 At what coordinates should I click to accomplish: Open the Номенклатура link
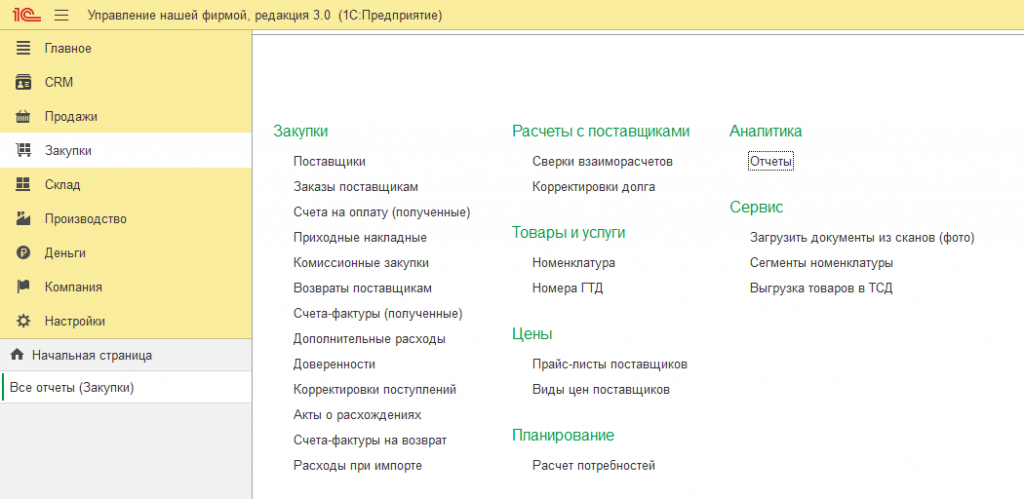coord(574,263)
